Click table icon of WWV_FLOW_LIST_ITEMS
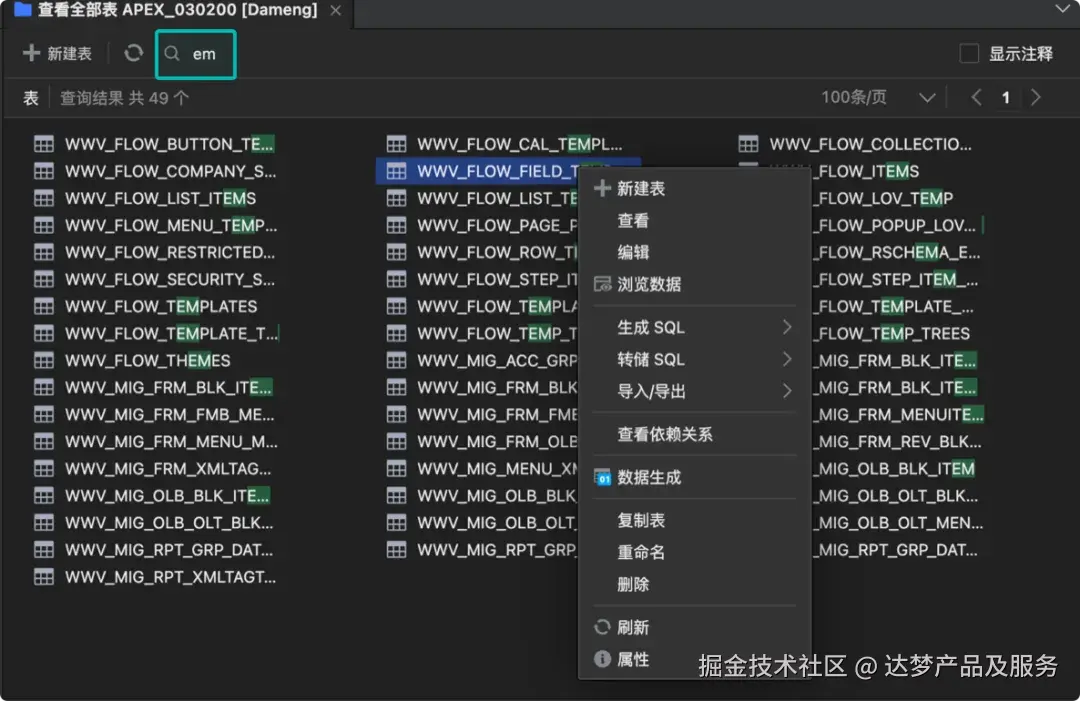The width and height of the screenshot is (1080, 701). 44,198
